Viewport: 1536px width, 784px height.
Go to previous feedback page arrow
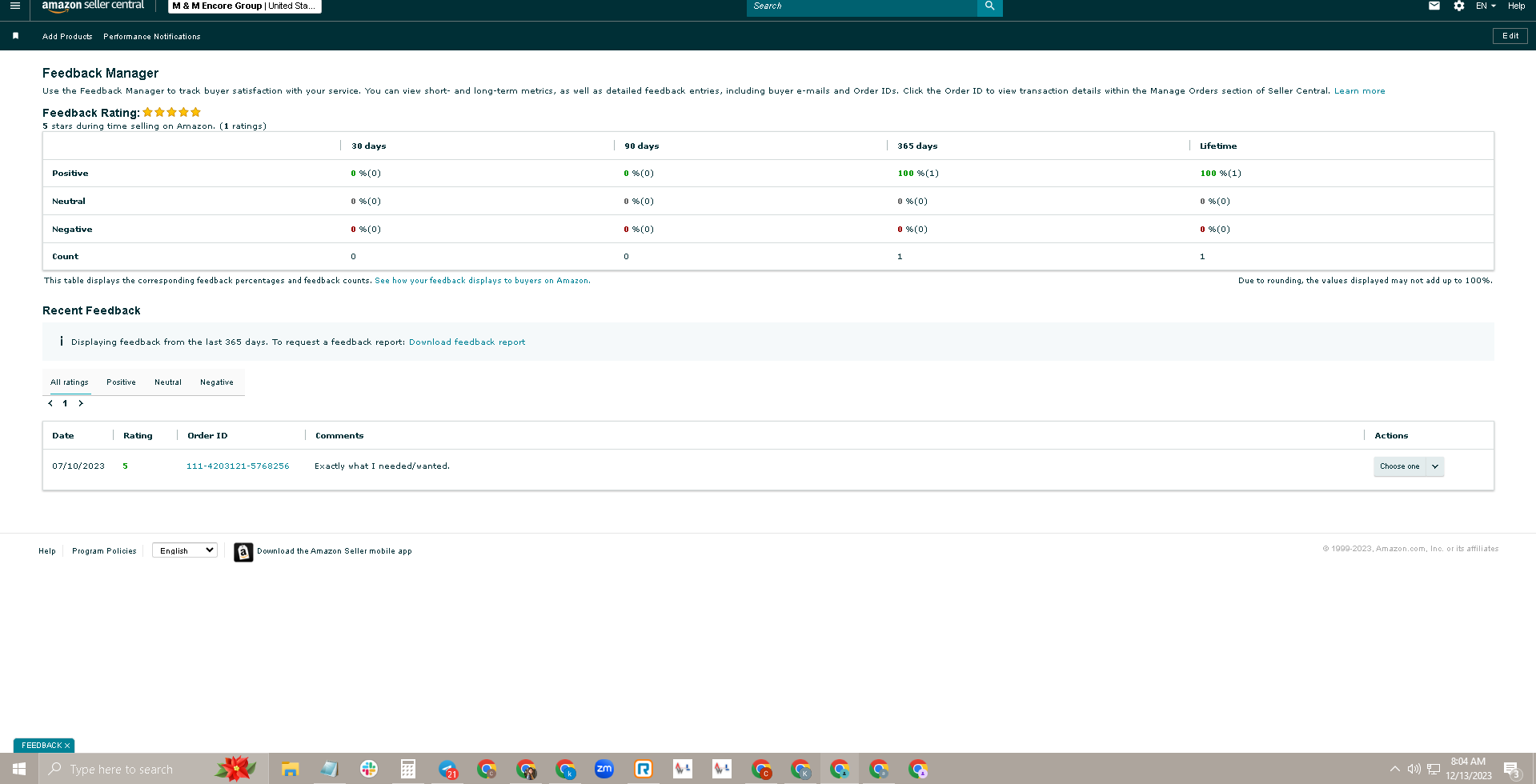tap(50, 403)
